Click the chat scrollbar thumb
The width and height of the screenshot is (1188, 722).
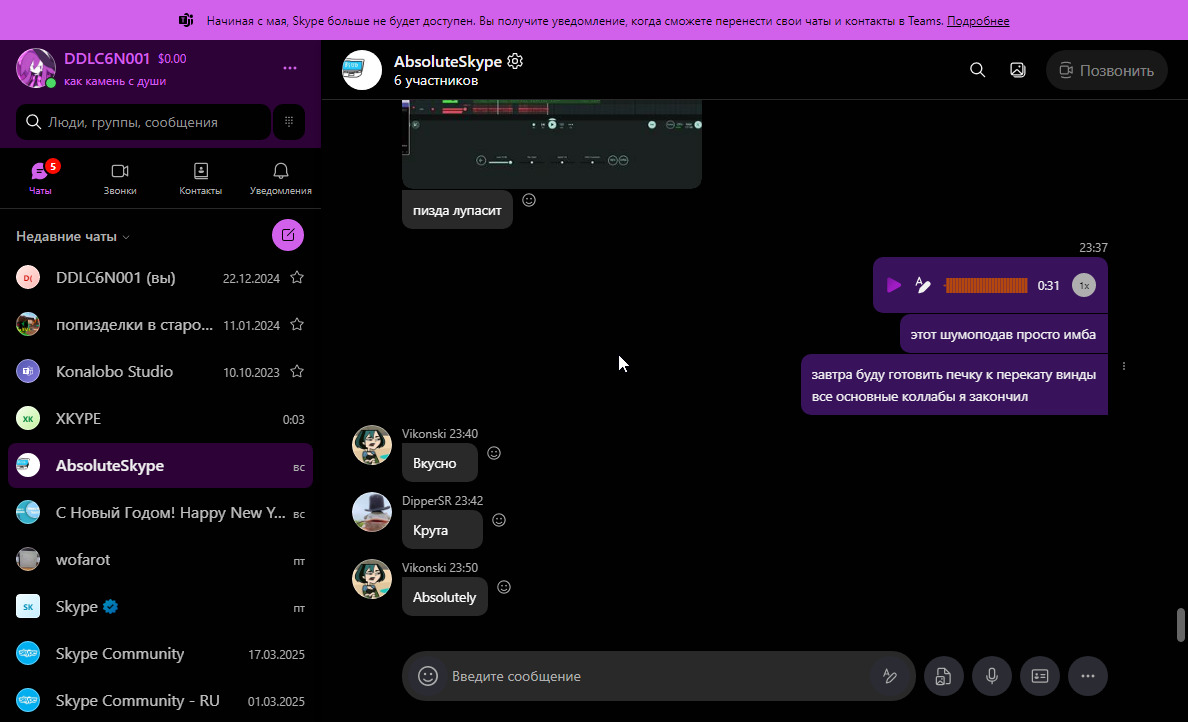click(1180, 624)
